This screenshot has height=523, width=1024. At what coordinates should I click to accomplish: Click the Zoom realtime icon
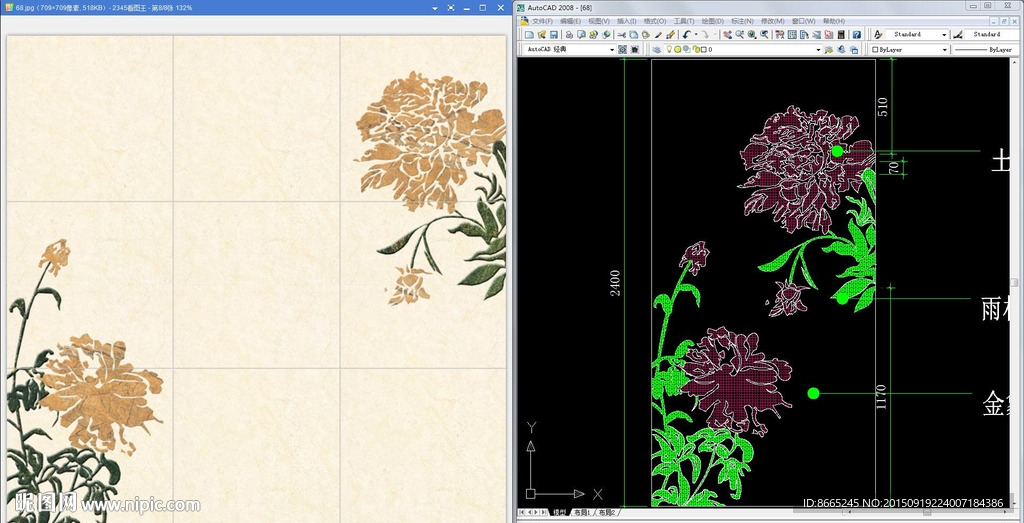coord(740,35)
